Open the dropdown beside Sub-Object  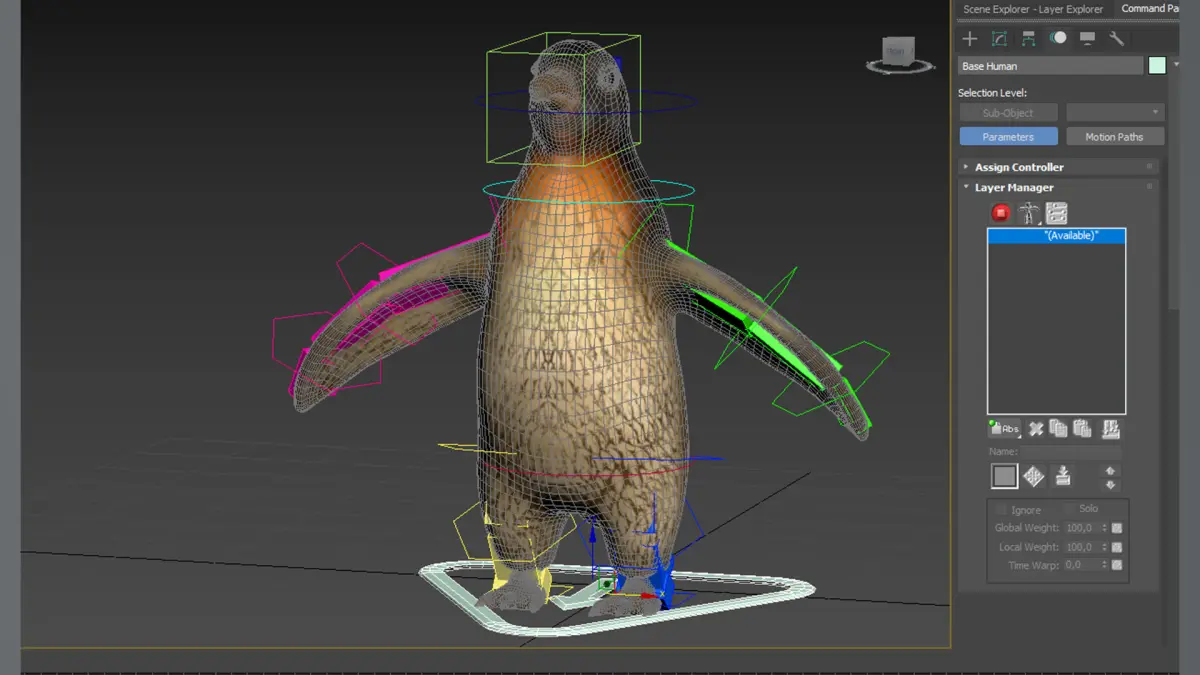tap(1115, 113)
